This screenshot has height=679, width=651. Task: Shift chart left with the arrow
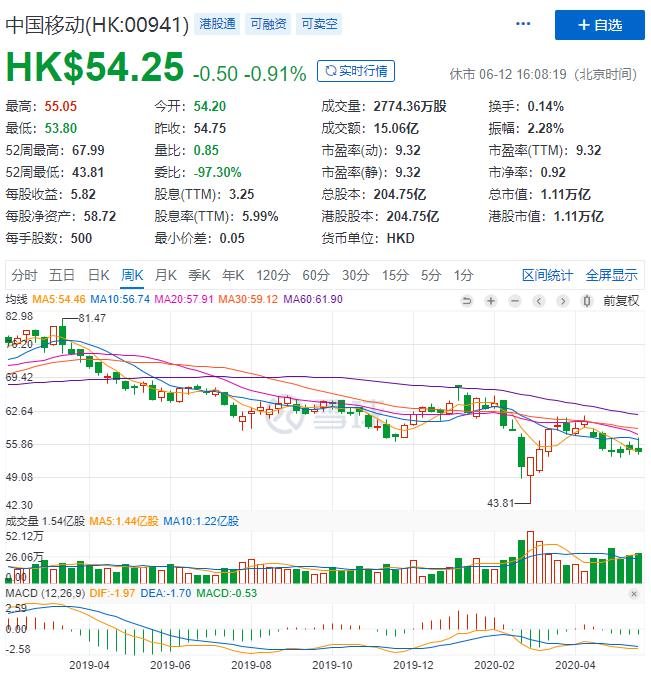pyautogui.click(x=539, y=301)
